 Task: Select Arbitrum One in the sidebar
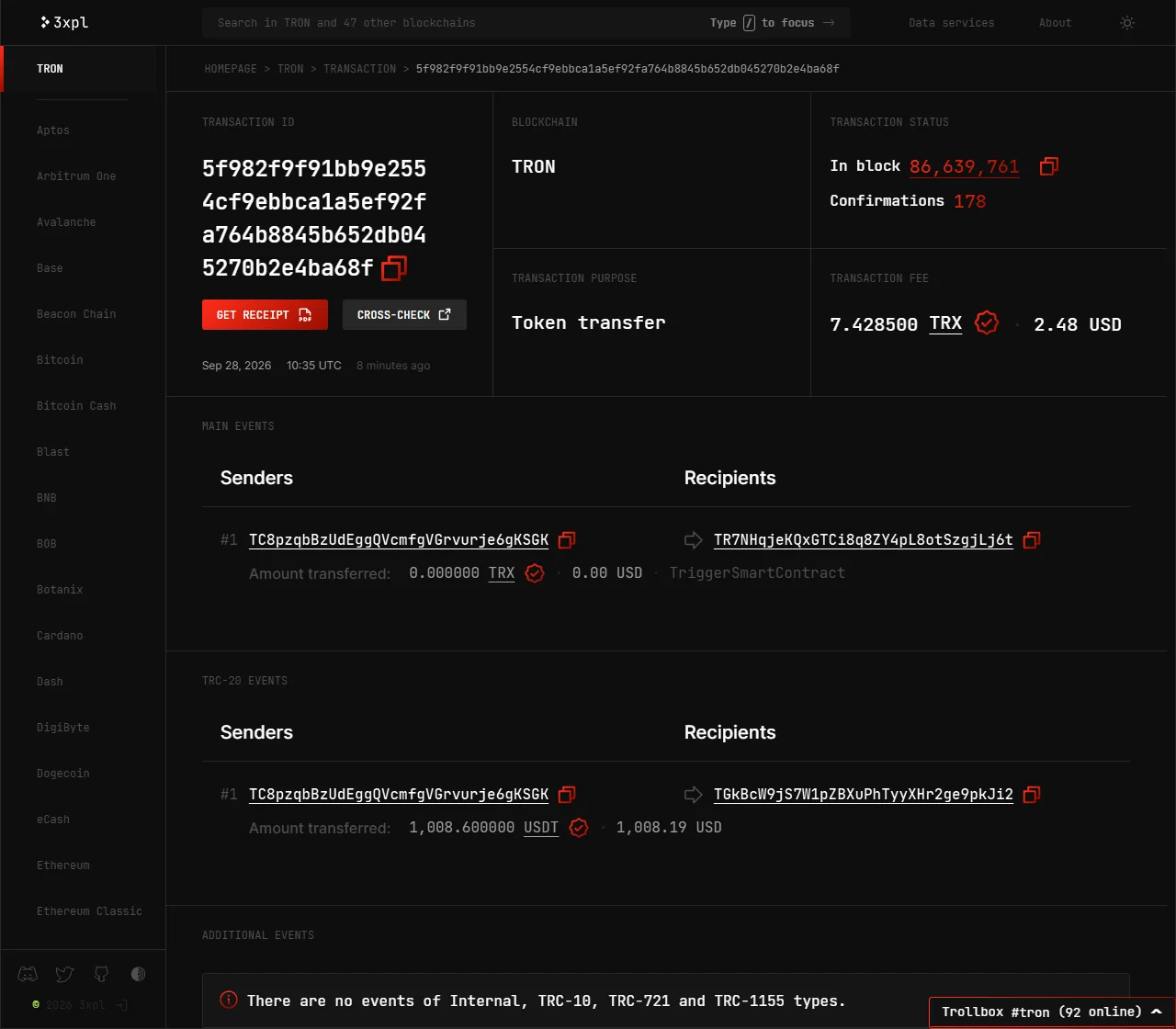76,176
